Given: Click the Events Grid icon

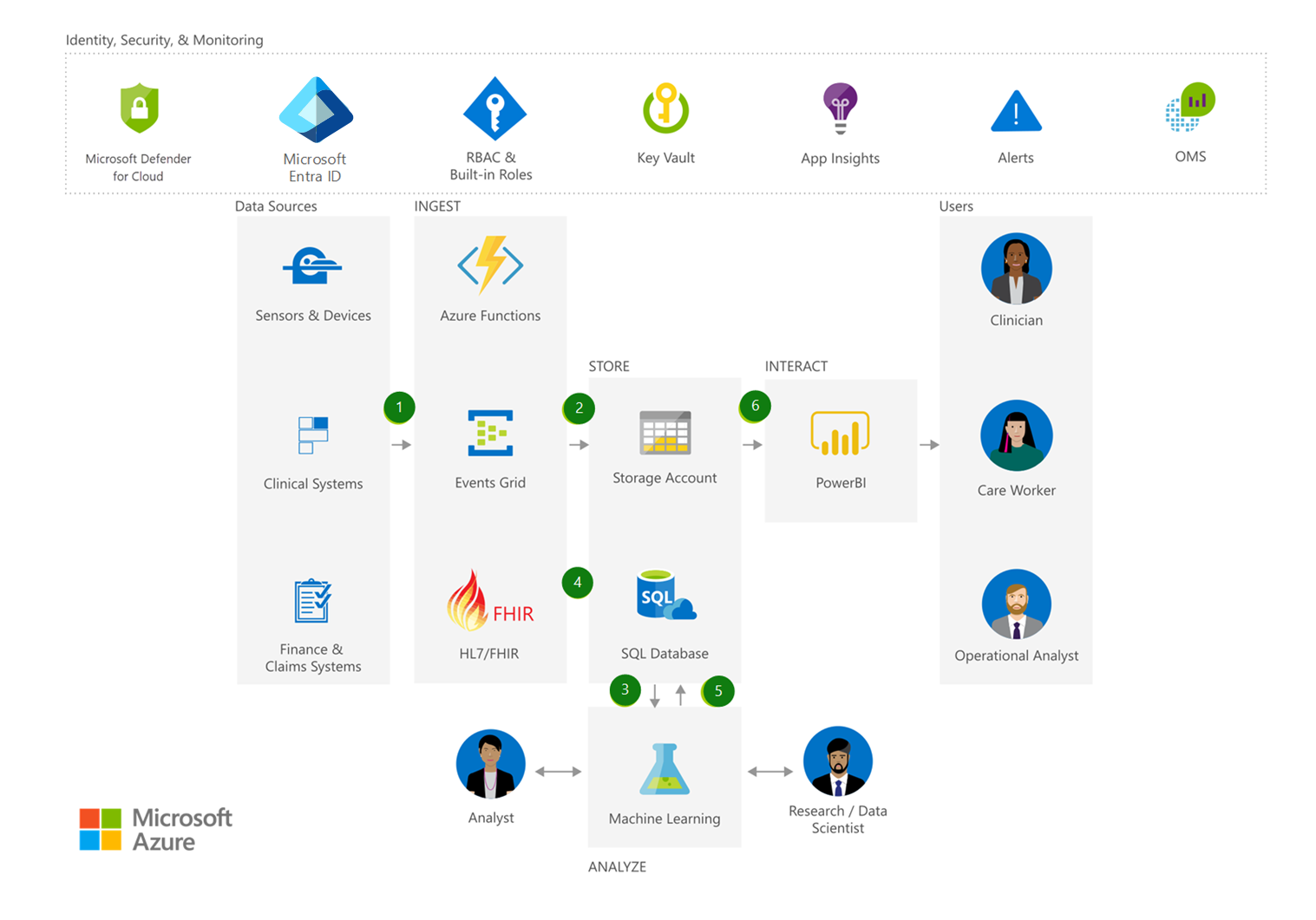Looking at the screenshot, I should (x=490, y=433).
